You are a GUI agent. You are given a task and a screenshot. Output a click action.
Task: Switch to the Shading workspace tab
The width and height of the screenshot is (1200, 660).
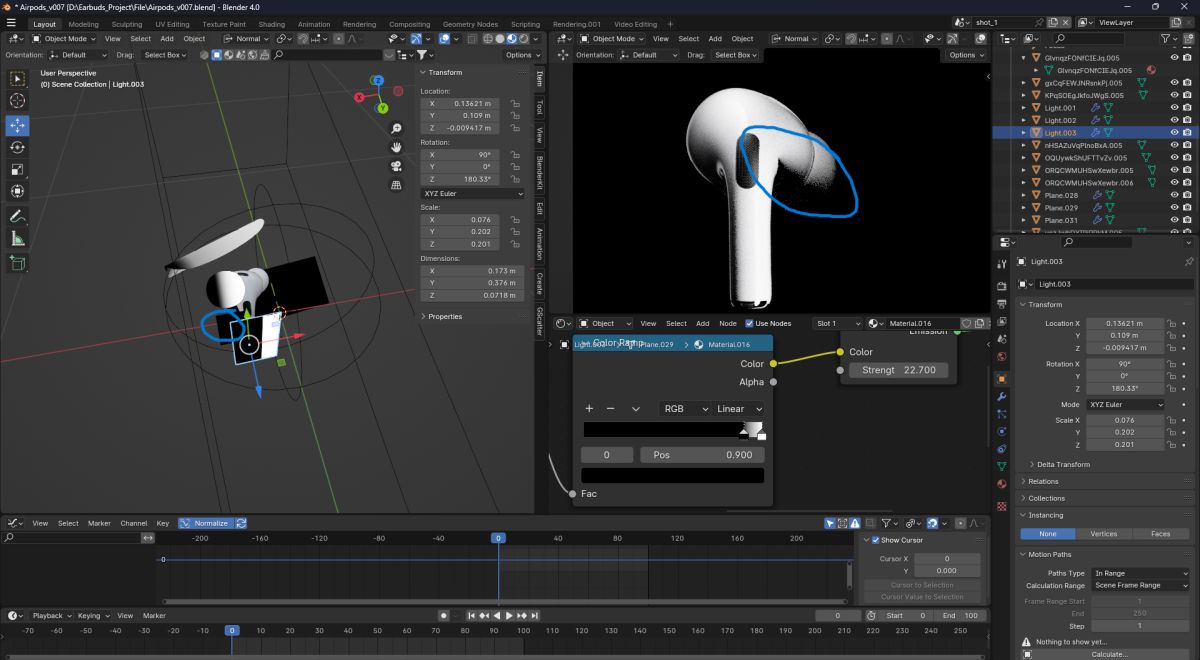coord(271,24)
